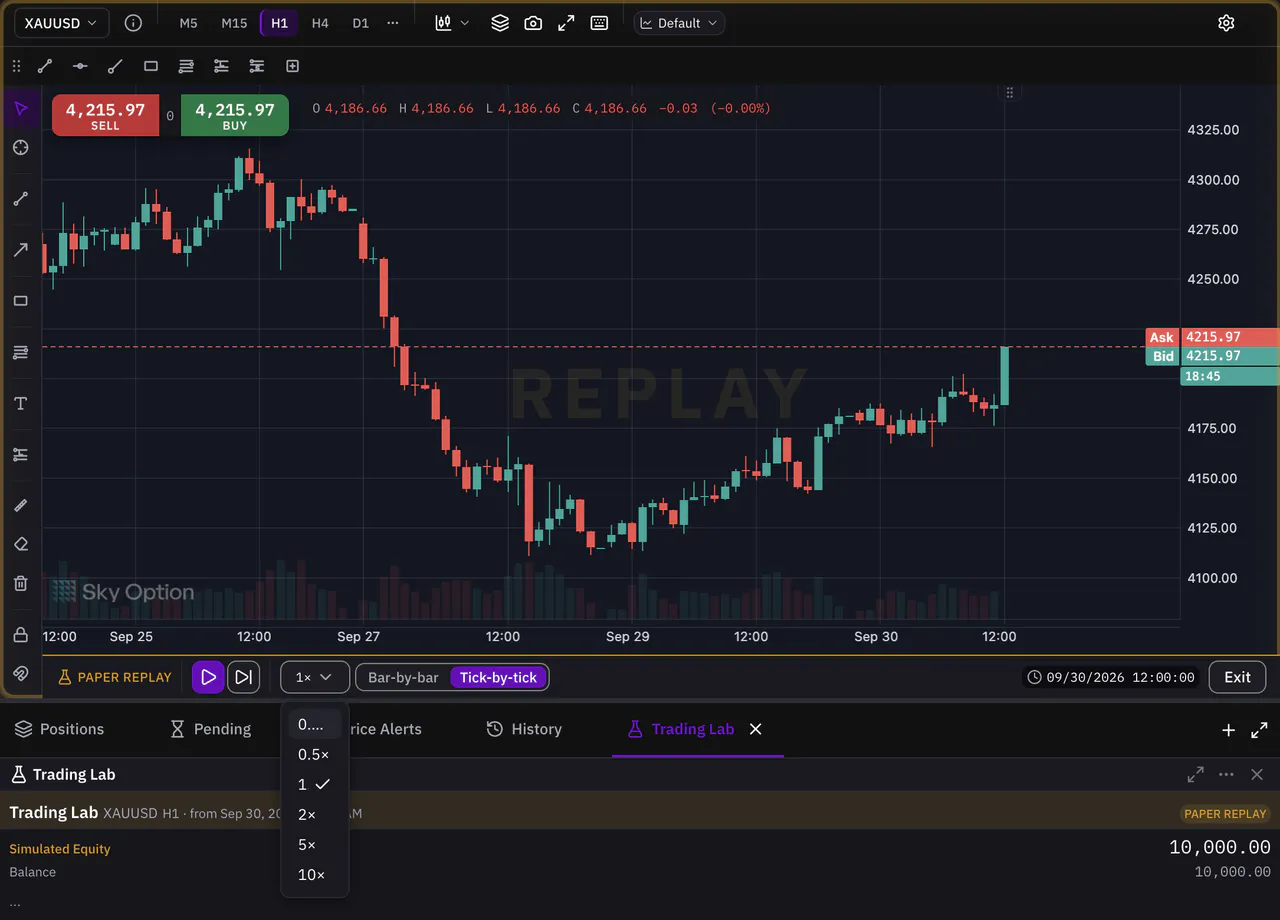Open more timeframes ellipsis menu
The height and width of the screenshot is (920, 1280).
[392, 23]
